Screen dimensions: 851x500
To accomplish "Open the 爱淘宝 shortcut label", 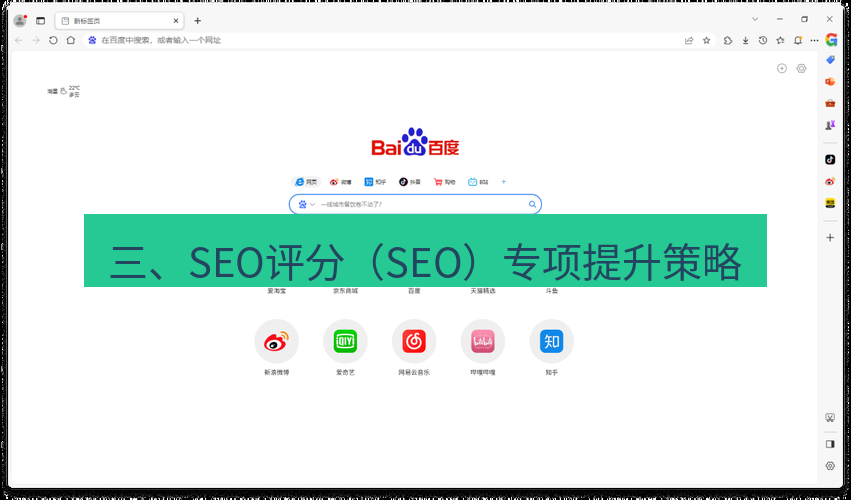I will click(277, 290).
